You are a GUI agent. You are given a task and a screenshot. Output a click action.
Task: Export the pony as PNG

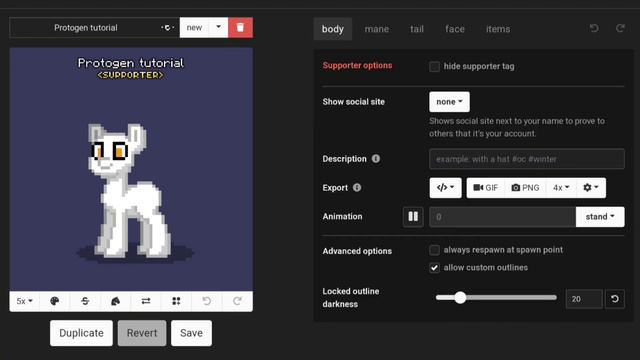click(x=525, y=188)
